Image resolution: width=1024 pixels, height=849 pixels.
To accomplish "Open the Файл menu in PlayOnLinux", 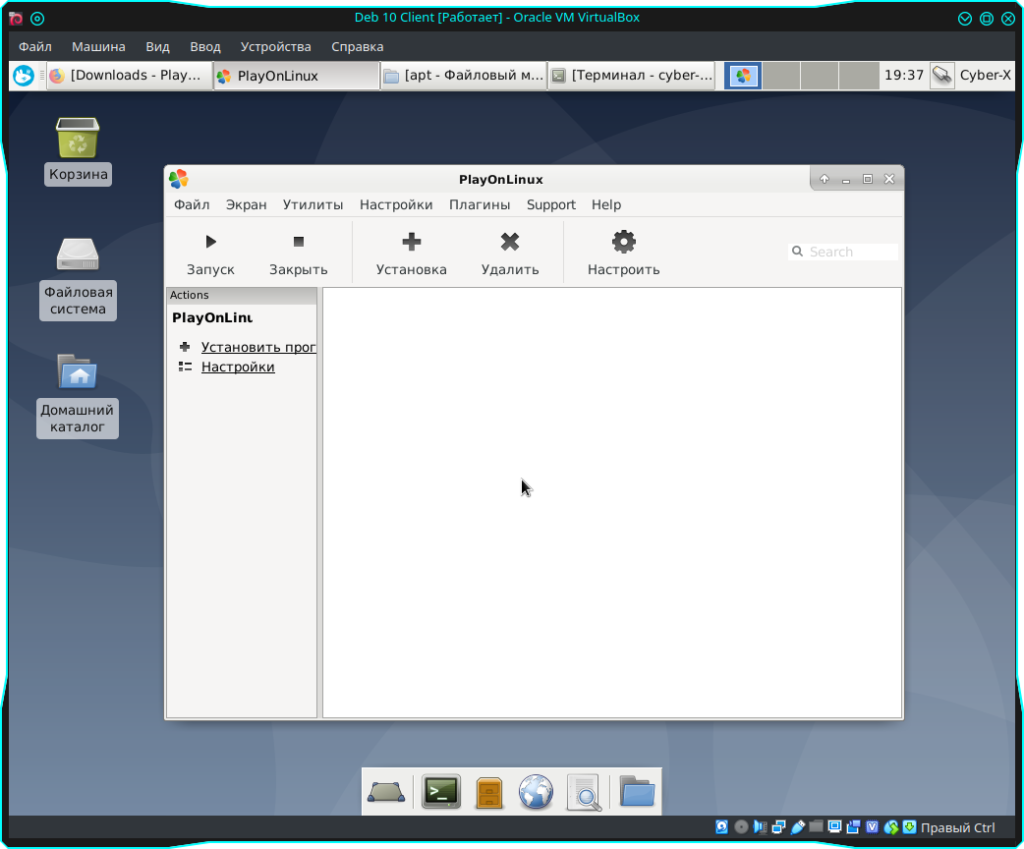I will [x=191, y=205].
